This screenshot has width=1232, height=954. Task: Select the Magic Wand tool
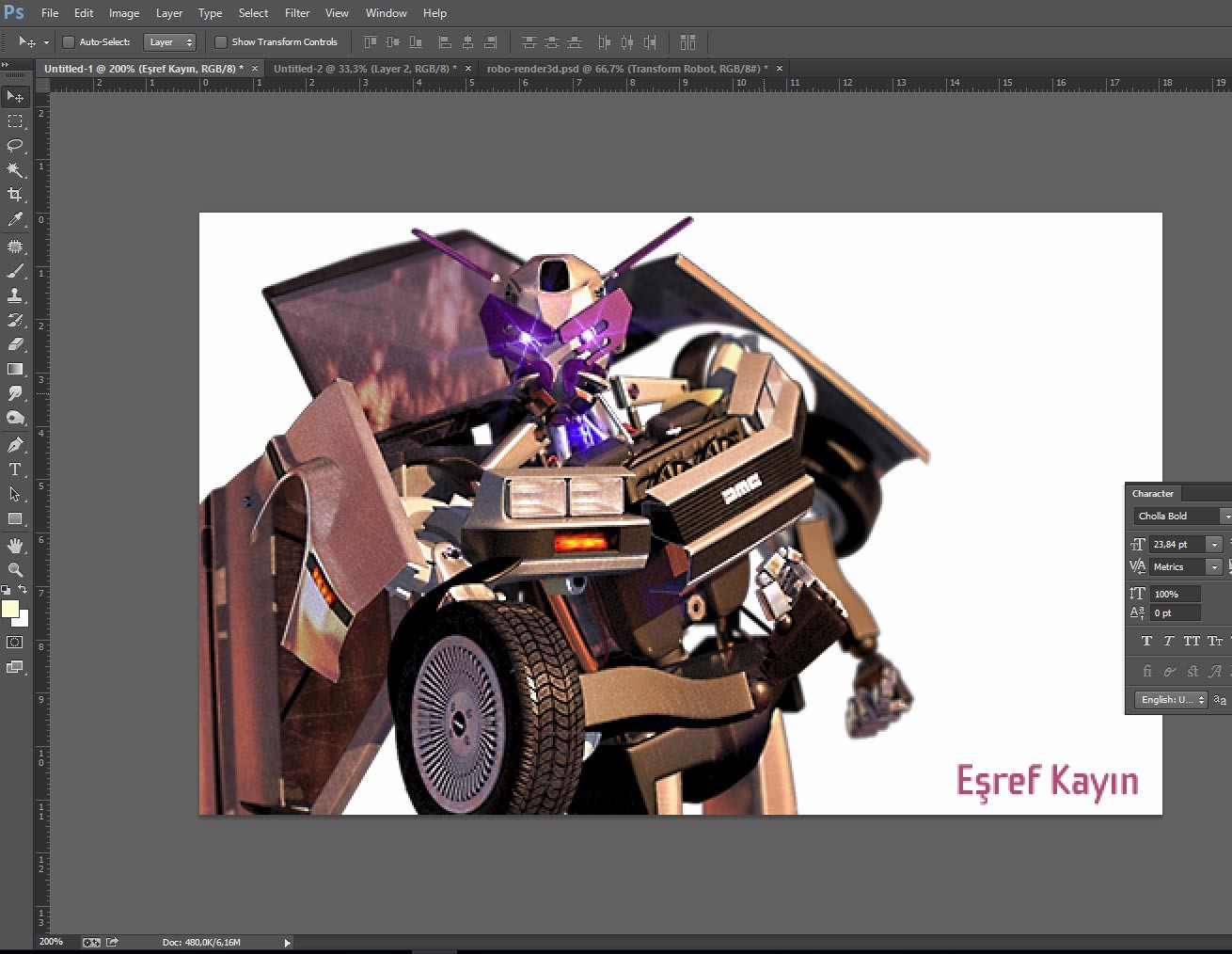[15, 170]
